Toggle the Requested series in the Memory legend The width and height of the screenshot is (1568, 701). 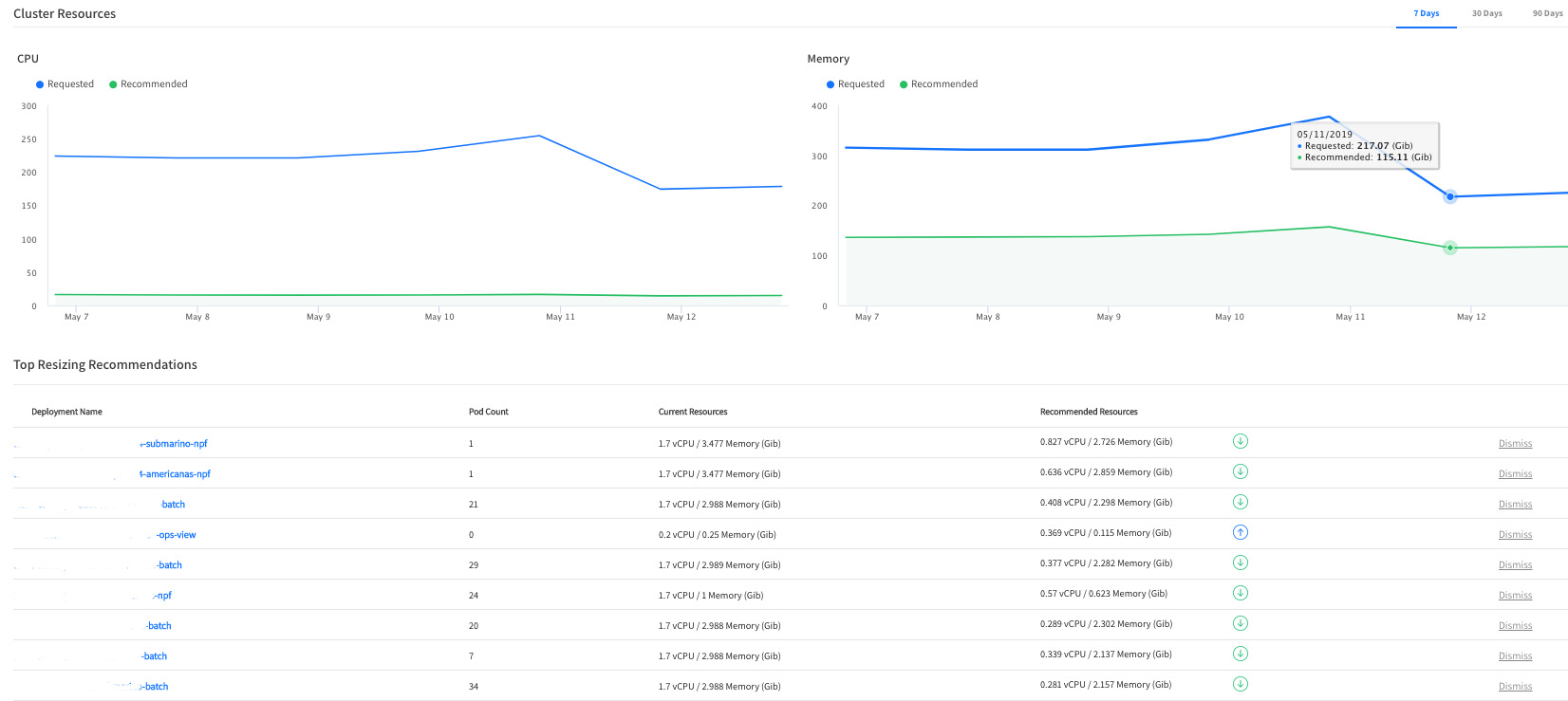855,84
